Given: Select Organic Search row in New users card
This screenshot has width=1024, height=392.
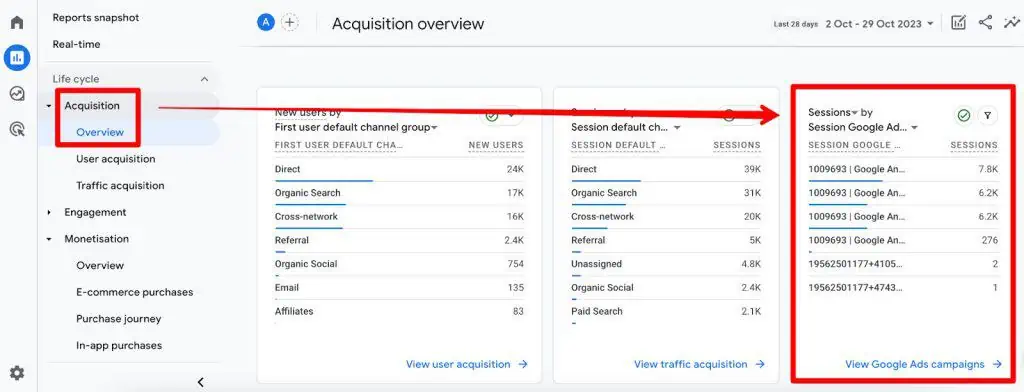Looking at the screenshot, I should pyautogui.click(x=399, y=193).
